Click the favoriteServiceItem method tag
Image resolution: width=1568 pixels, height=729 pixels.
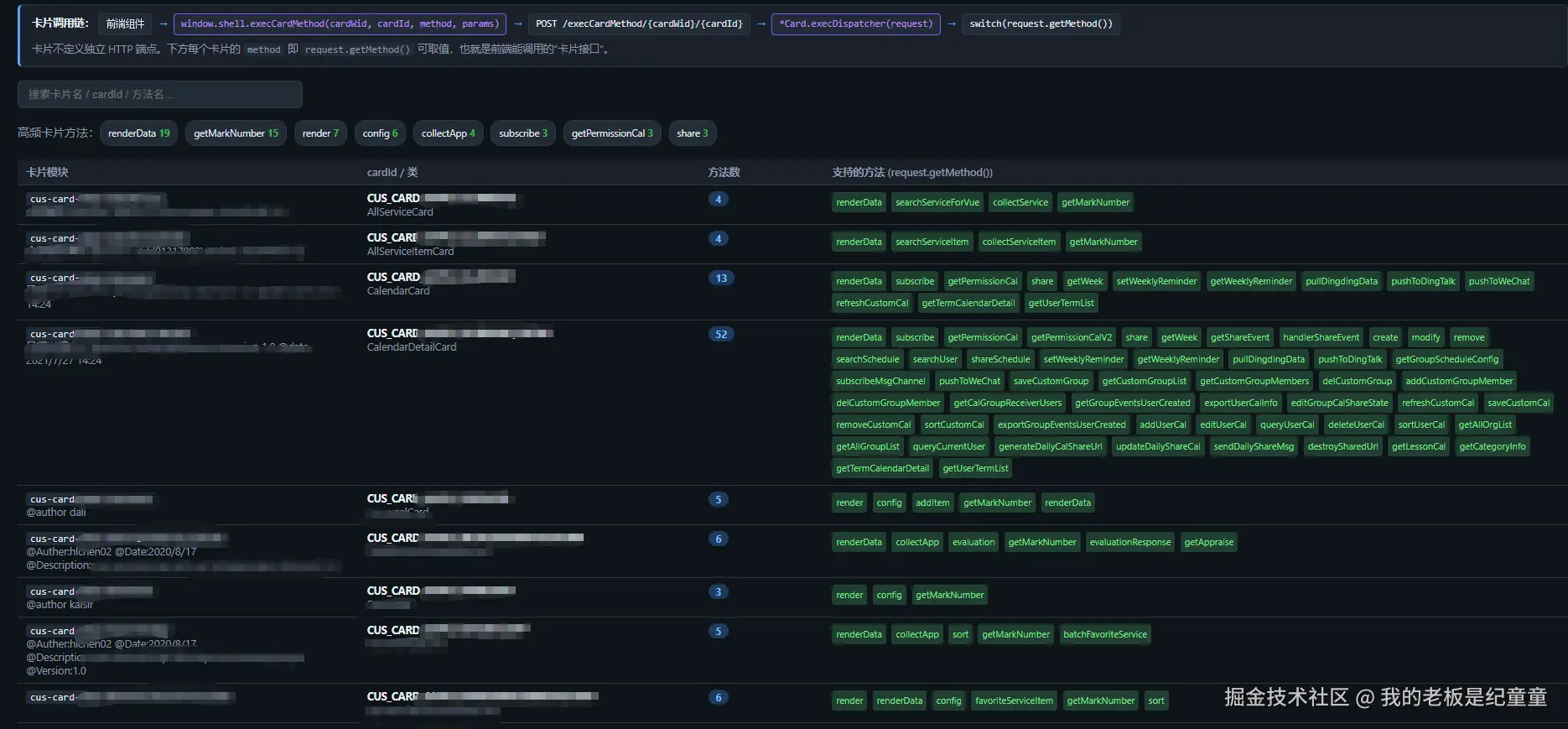click(x=1014, y=700)
